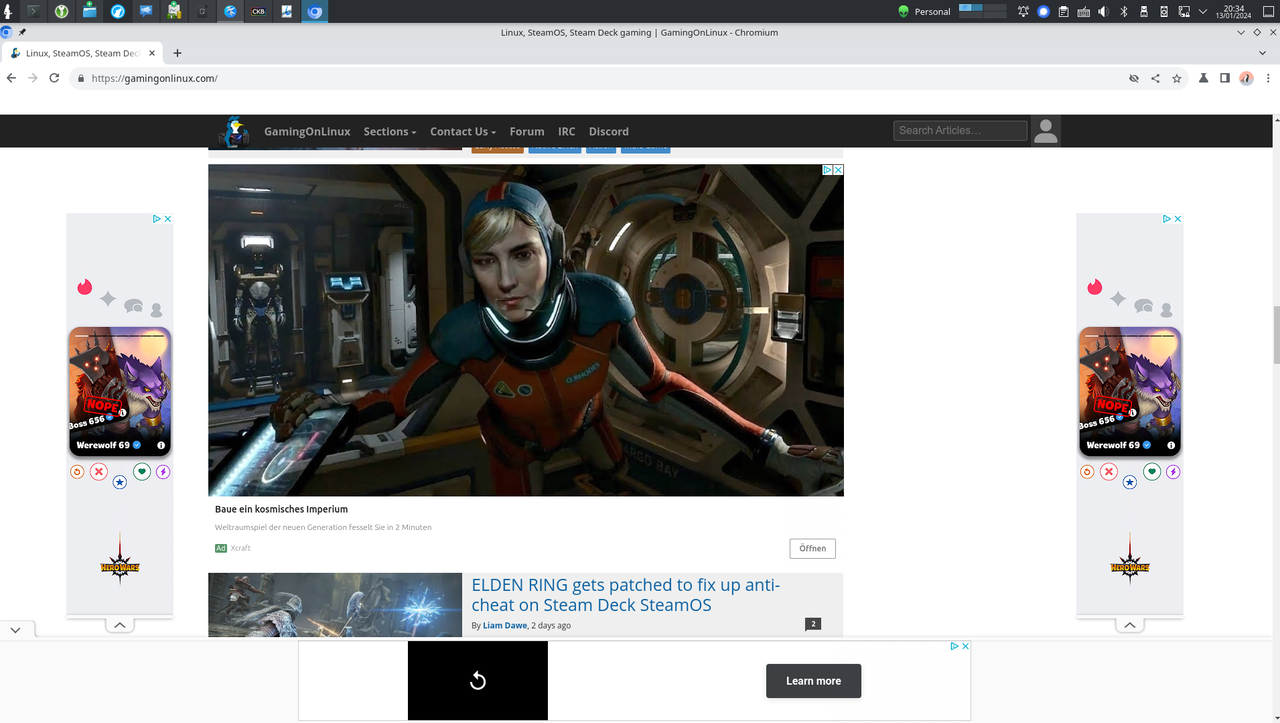This screenshot has height=723, width=1280.
Task: Select the virtual desktop pager
Action: (x=982, y=11)
